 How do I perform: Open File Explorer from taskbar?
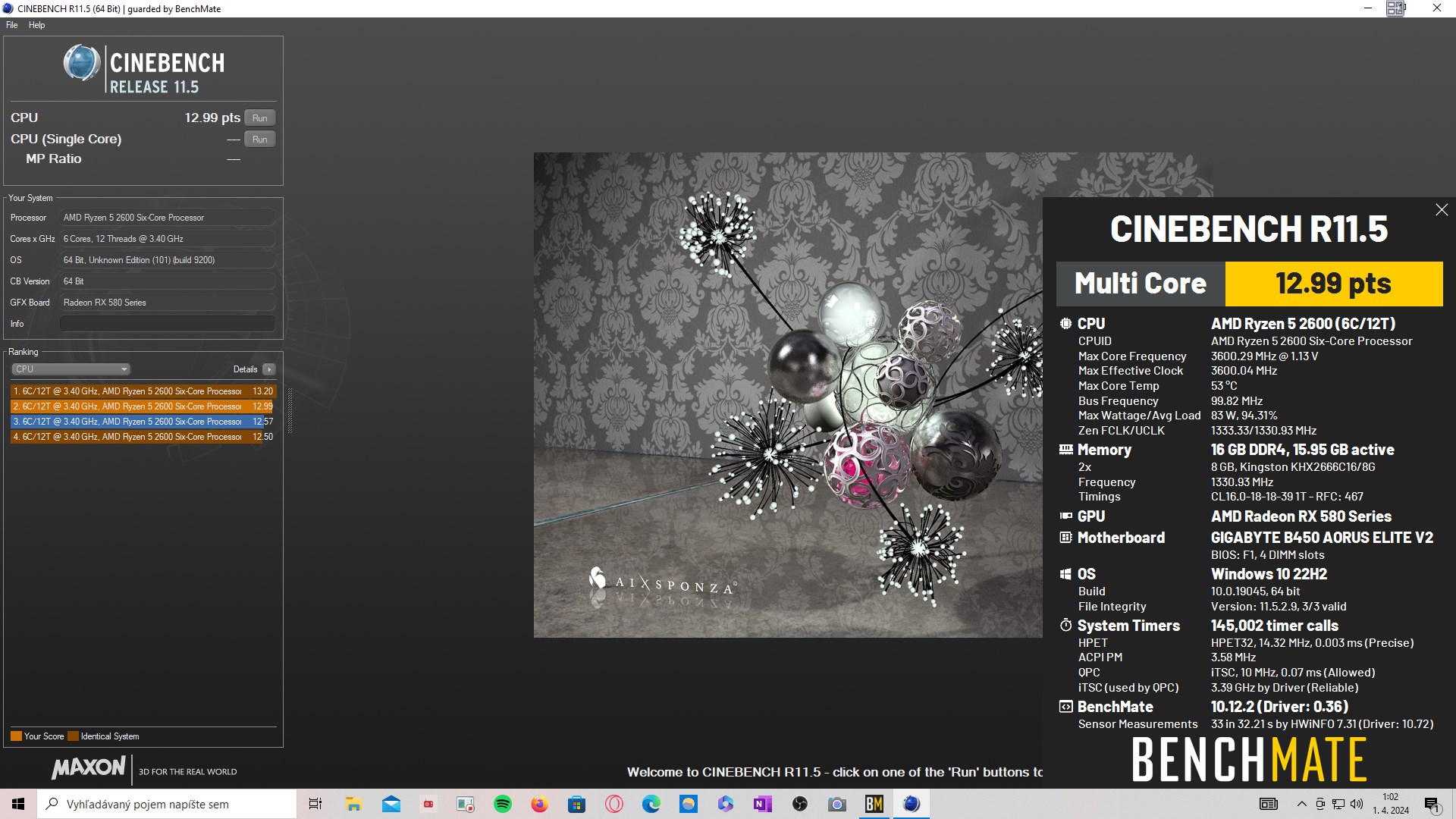[353, 804]
